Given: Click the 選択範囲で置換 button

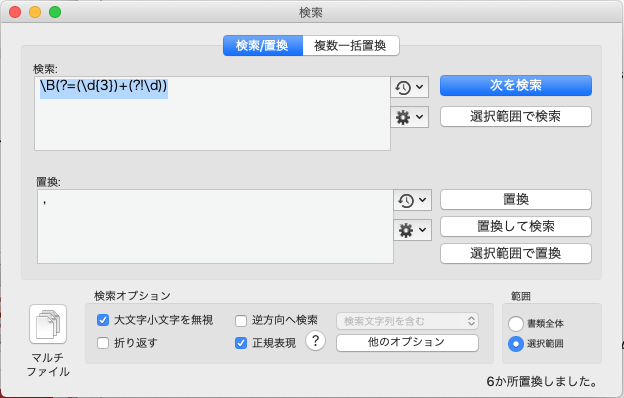Looking at the screenshot, I should (x=516, y=254).
